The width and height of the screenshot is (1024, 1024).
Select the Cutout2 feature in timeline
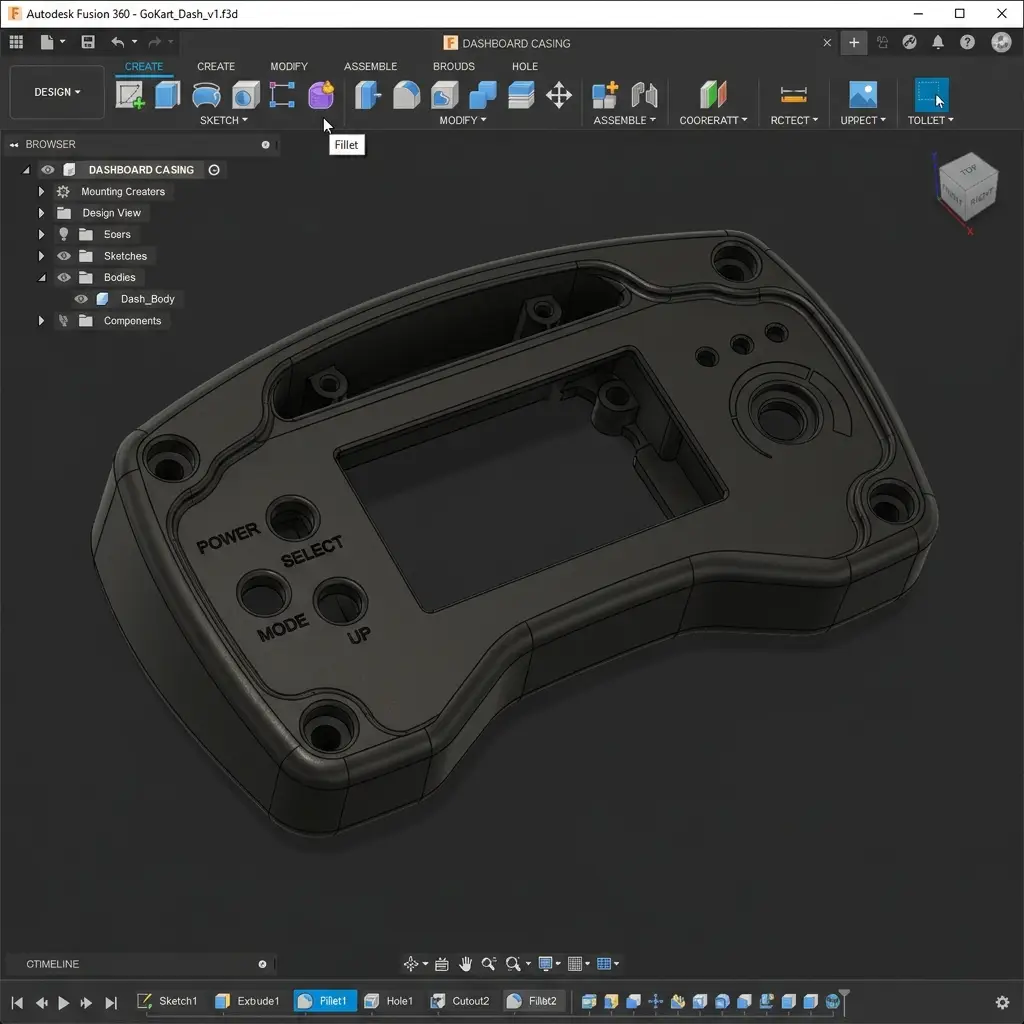(460, 1000)
